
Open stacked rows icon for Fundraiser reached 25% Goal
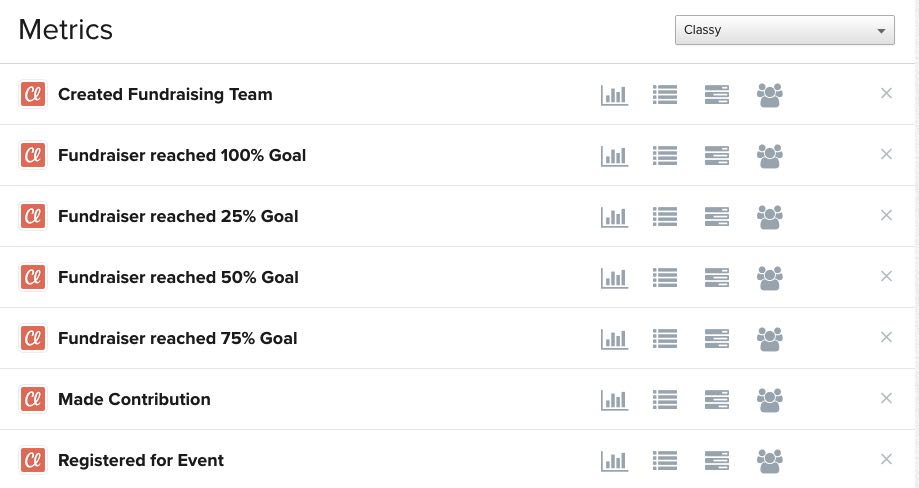tap(717, 216)
